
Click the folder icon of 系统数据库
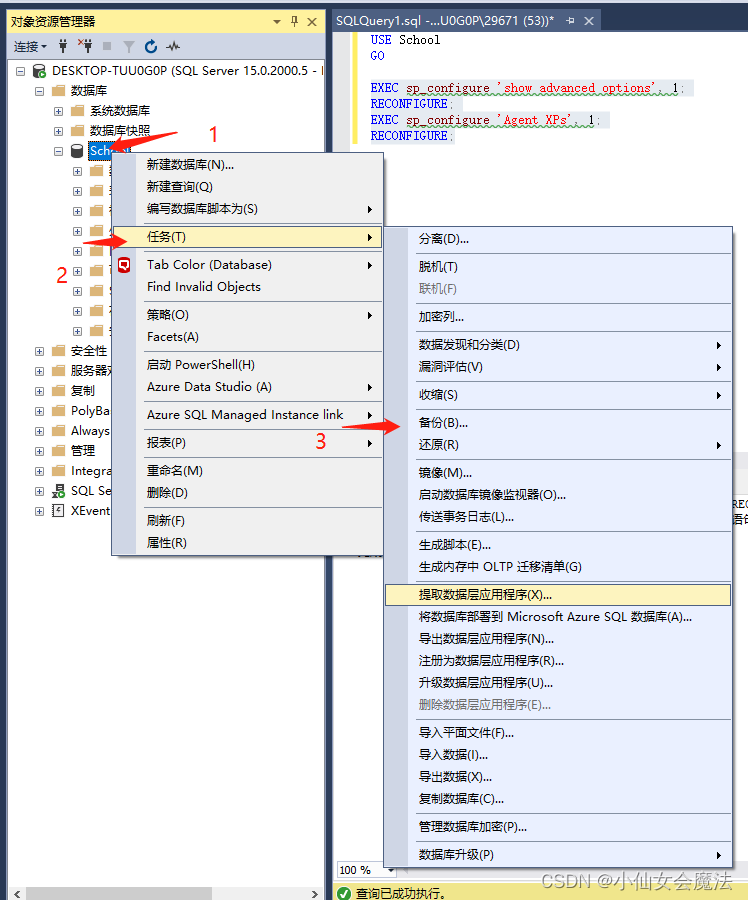pyautogui.click(x=77, y=111)
